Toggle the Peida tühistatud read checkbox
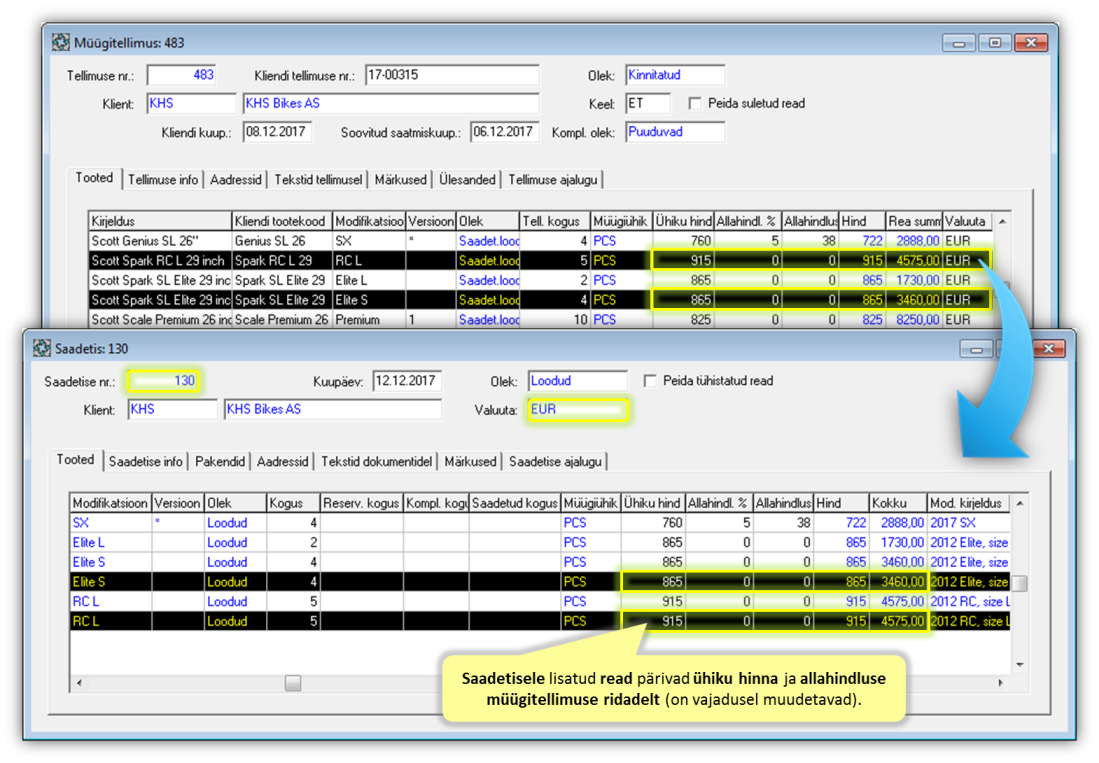Image resolution: width=1099 pixels, height=763 pixels. coord(650,381)
